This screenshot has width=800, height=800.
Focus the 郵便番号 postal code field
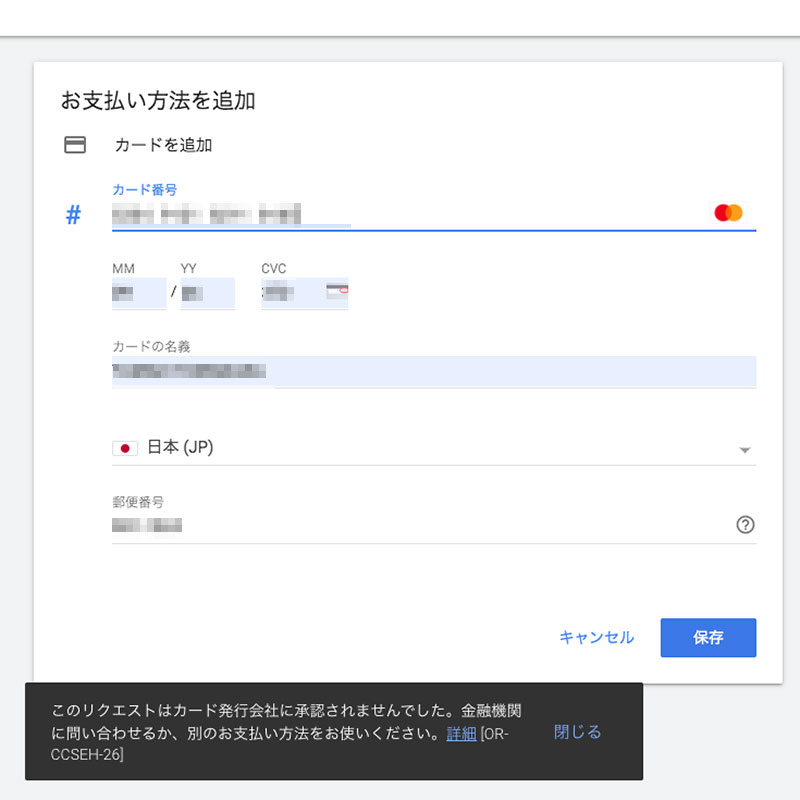point(420,525)
